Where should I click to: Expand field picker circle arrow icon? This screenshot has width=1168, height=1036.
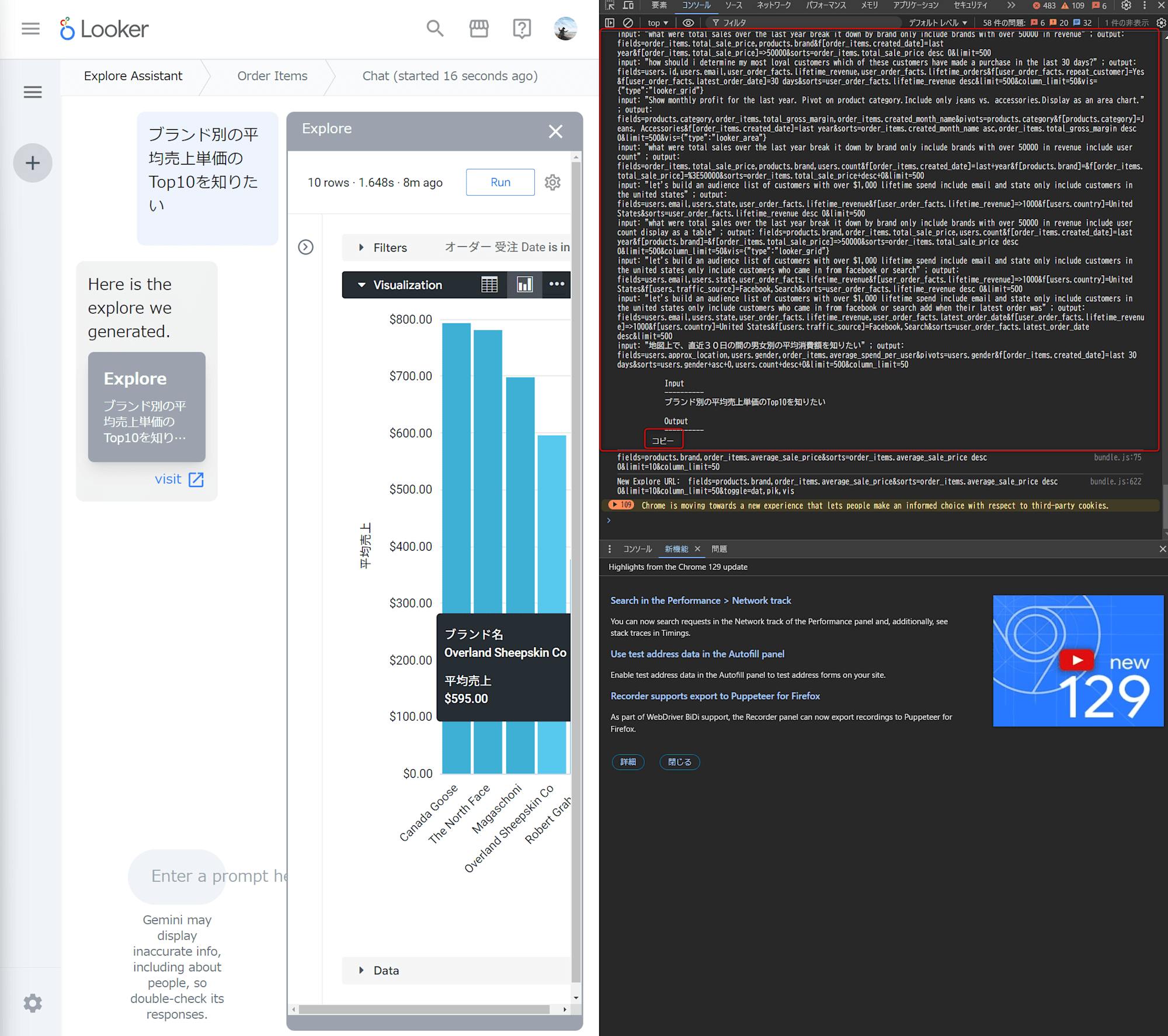305,247
